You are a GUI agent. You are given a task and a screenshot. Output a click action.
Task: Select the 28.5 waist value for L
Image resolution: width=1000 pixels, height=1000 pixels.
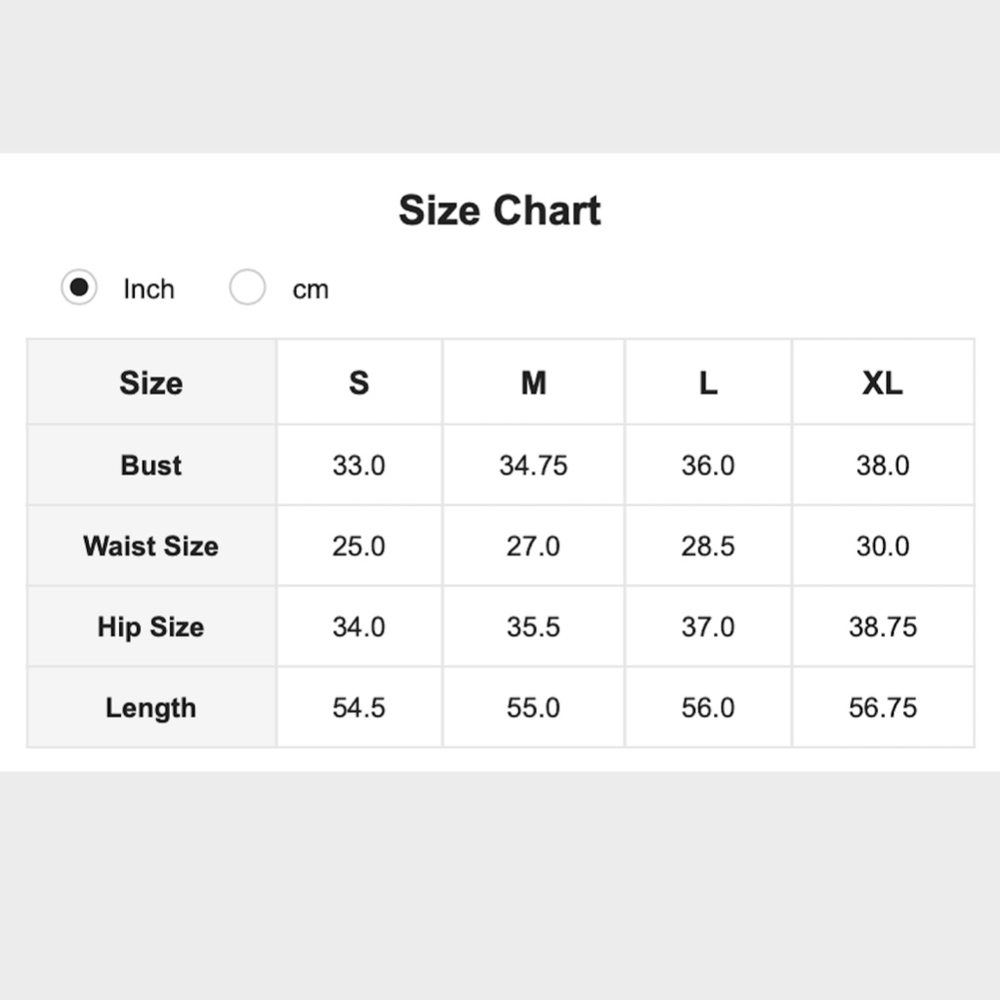click(708, 546)
